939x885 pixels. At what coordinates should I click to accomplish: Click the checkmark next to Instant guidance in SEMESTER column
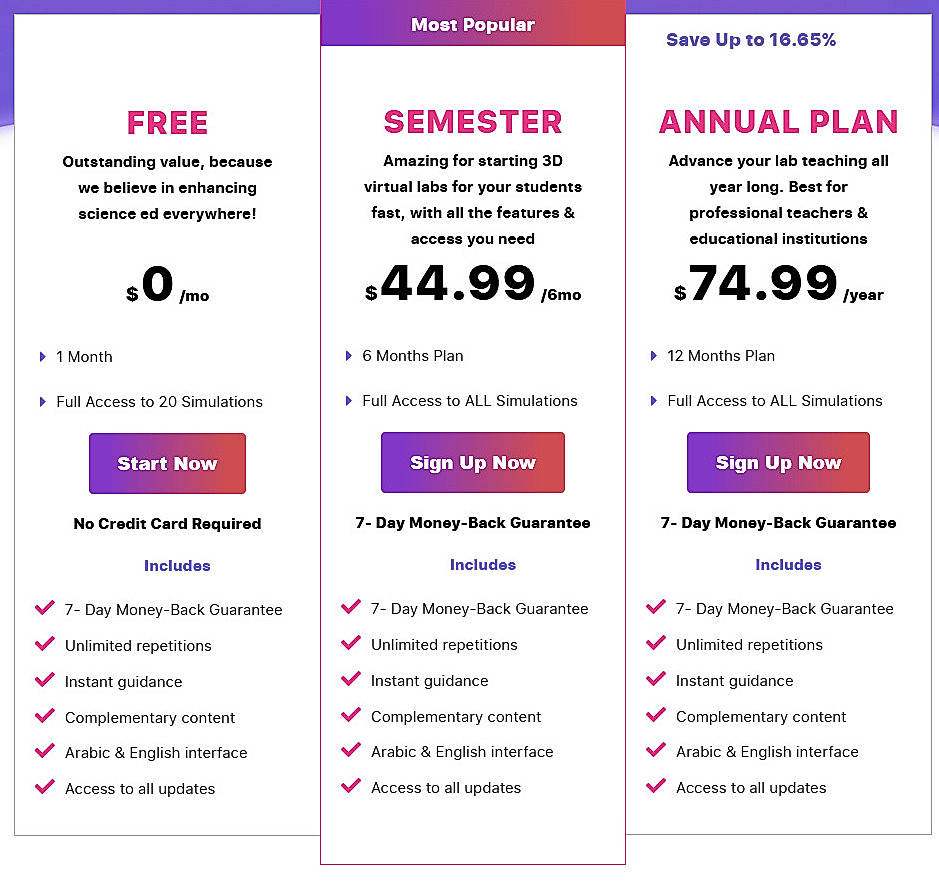tap(351, 680)
